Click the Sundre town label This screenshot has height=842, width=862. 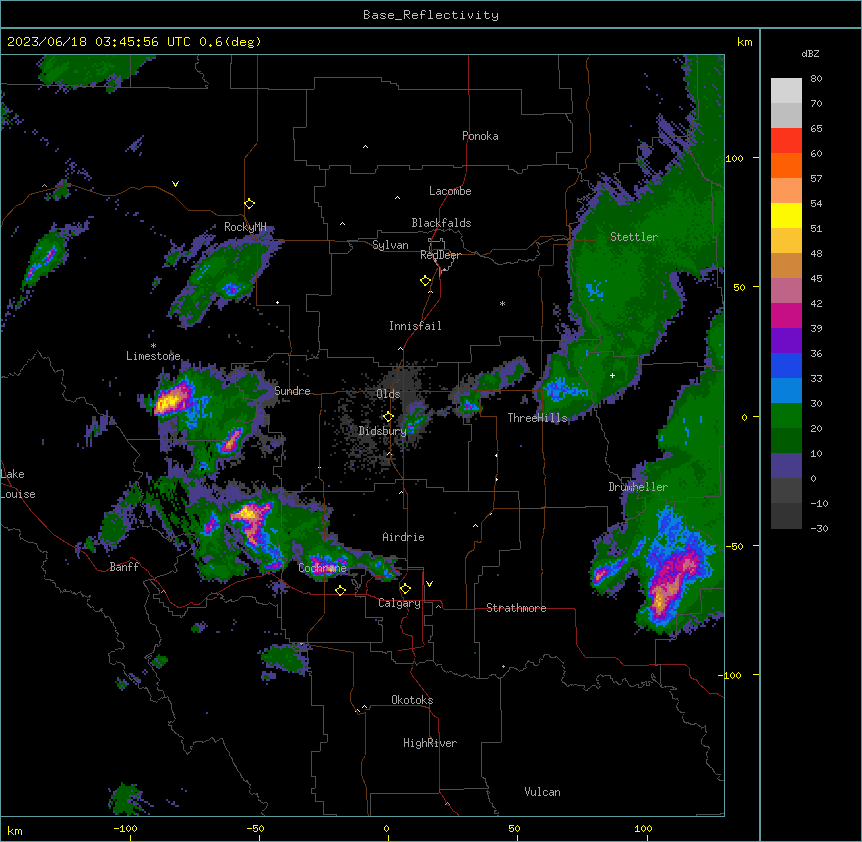(x=292, y=391)
